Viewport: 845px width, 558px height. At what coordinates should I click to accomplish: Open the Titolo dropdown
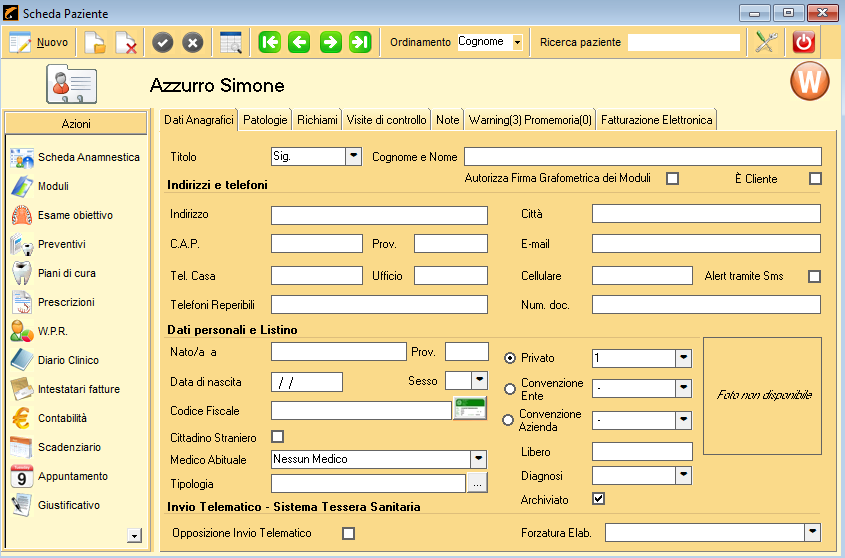point(354,156)
